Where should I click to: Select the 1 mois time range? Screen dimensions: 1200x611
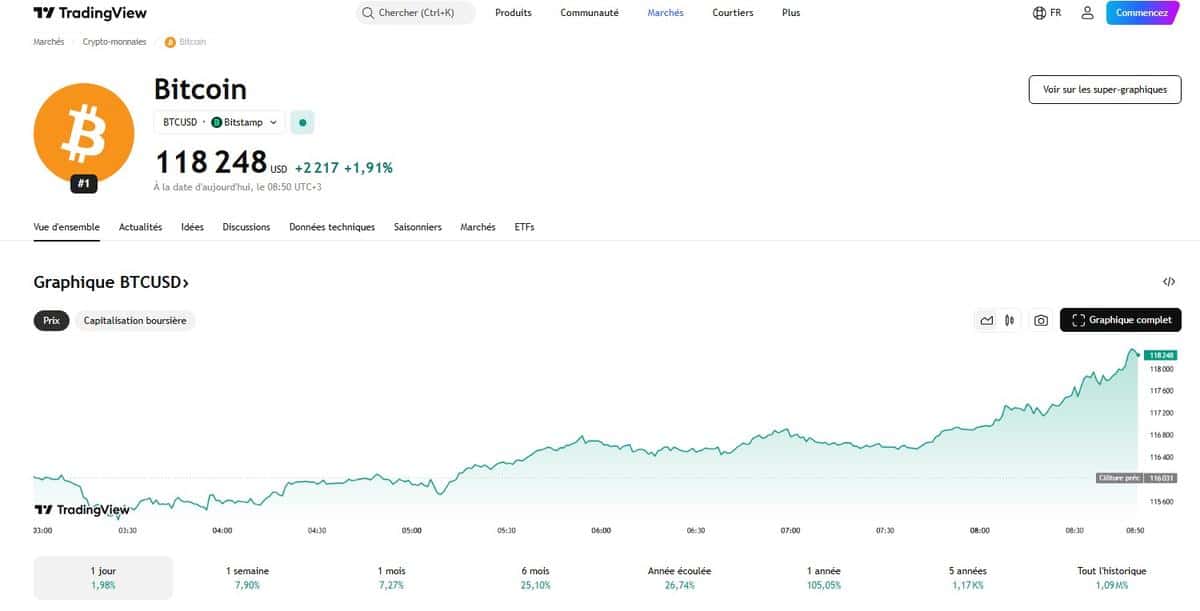click(x=392, y=577)
